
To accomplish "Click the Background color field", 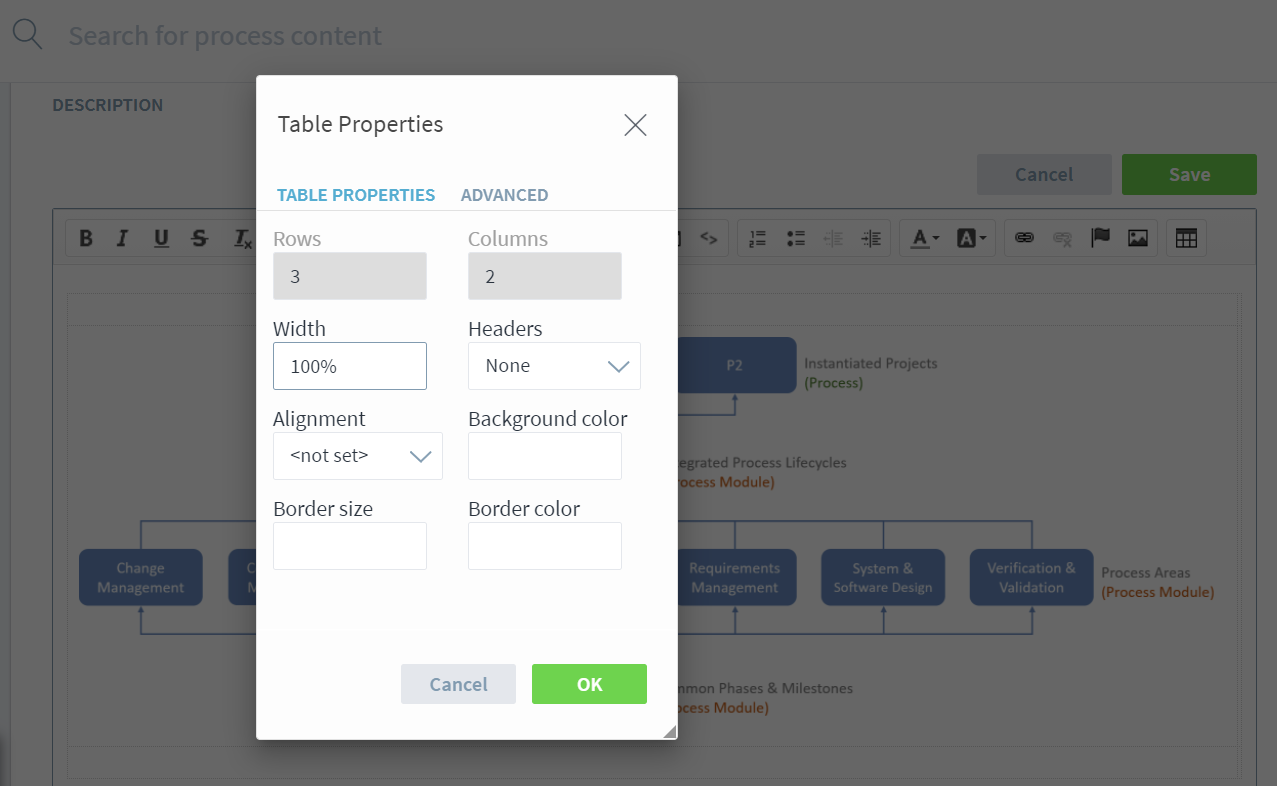I will (x=545, y=456).
